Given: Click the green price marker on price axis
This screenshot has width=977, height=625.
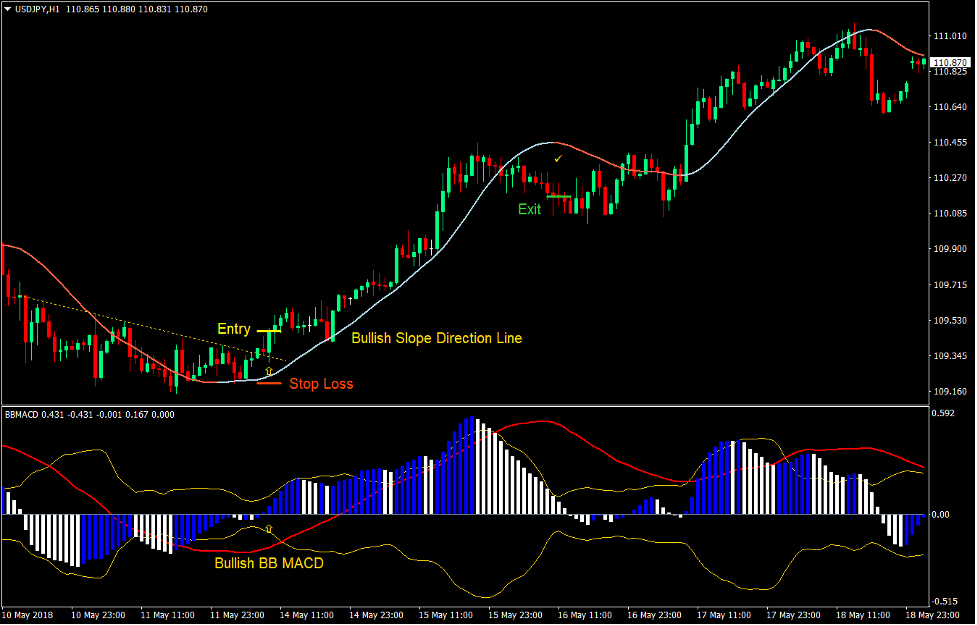Looking at the screenshot, I should point(924,62).
